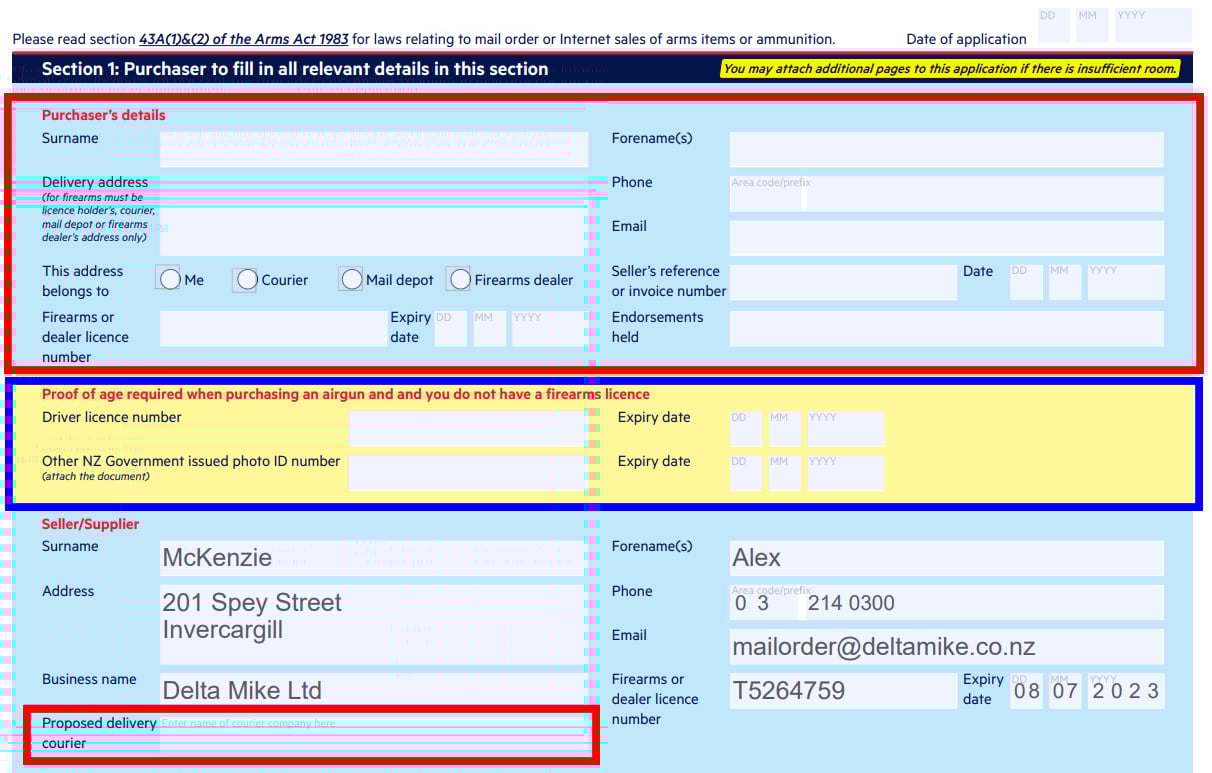Image resolution: width=1212 pixels, height=773 pixels.
Task: Select the Me radio button
Action: pyautogui.click(x=169, y=278)
